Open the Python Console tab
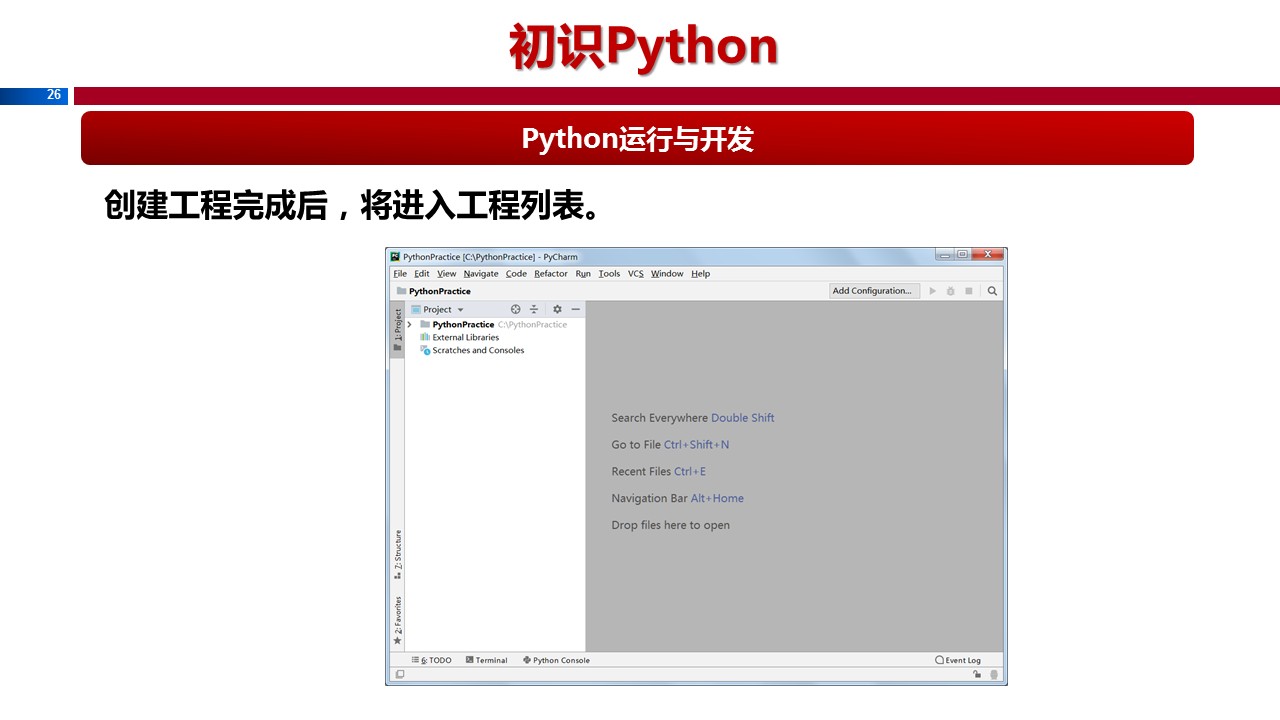This screenshot has width=1280, height=720. [x=557, y=660]
